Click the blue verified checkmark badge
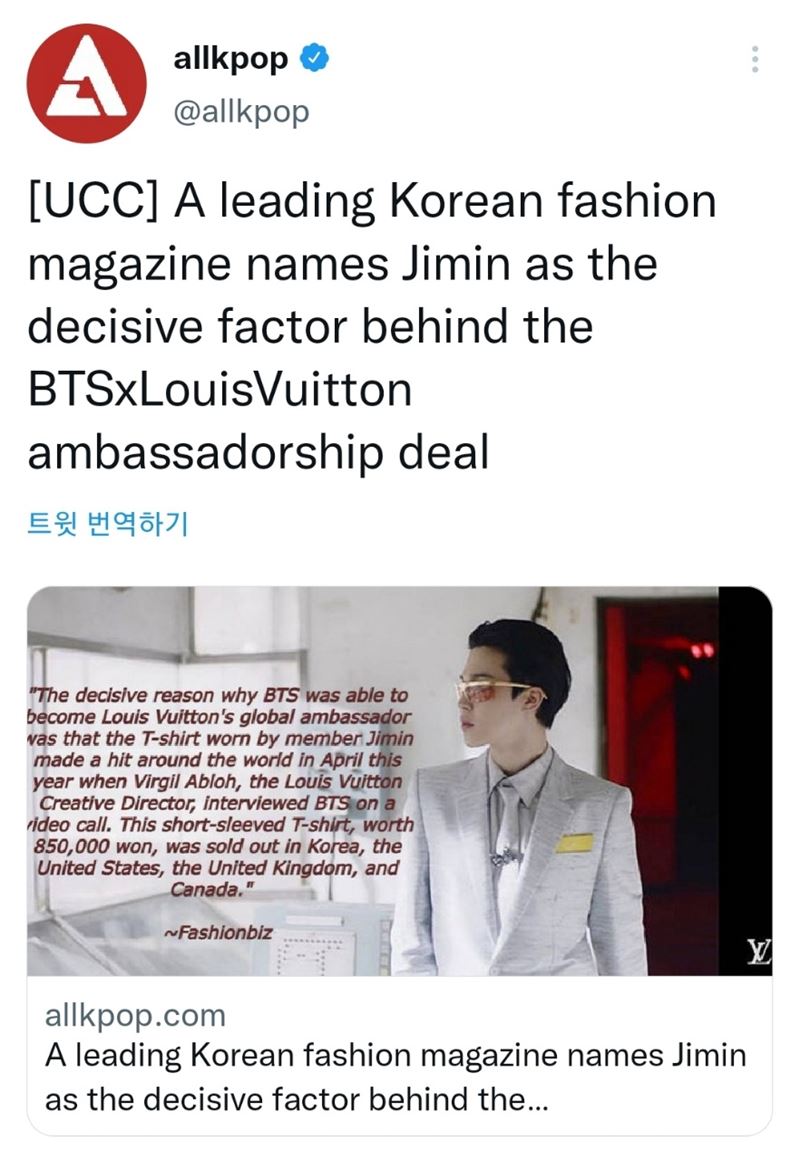This screenshot has height=1160, width=800. 314,58
